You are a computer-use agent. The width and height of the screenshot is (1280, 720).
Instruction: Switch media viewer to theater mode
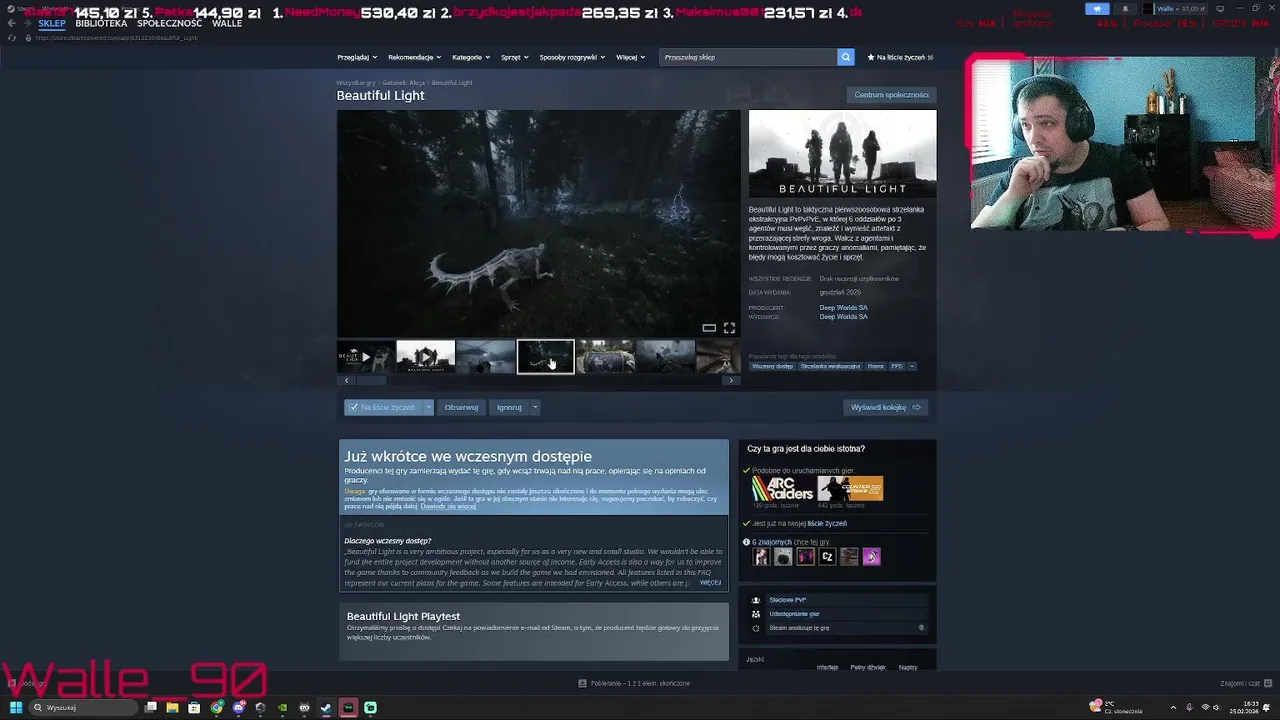click(709, 328)
